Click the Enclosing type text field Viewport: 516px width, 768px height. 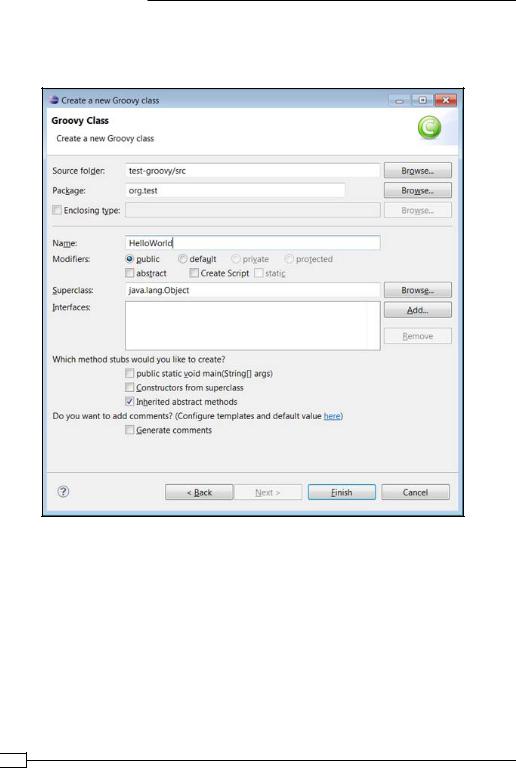tap(253, 210)
